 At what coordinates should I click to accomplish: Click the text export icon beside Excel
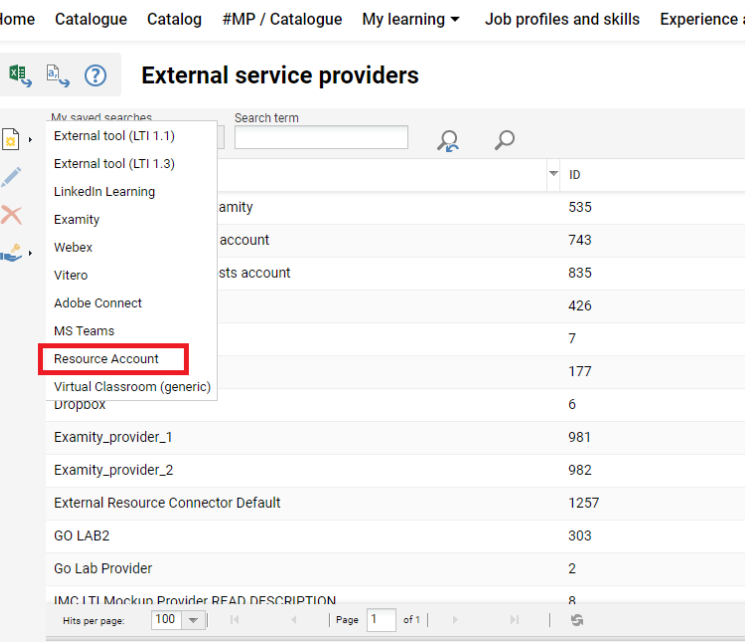click(58, 75)
